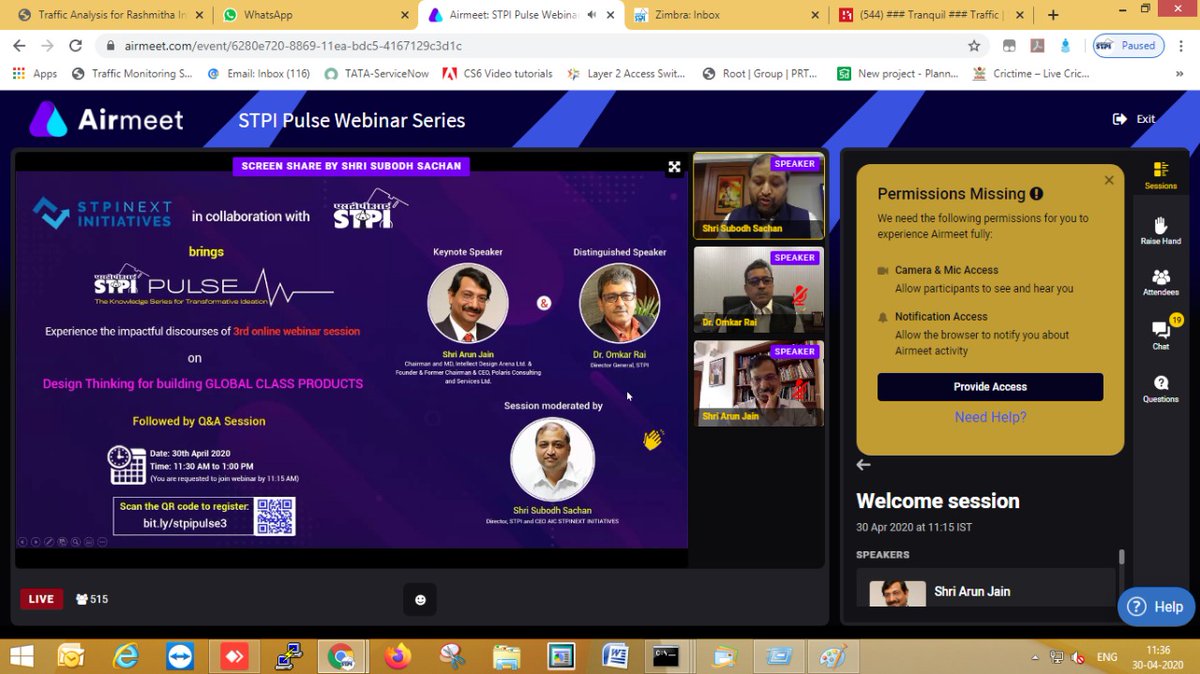Screen dimensions: 1200x674
Task: Click the Airmeet logo
Action: 106,119
